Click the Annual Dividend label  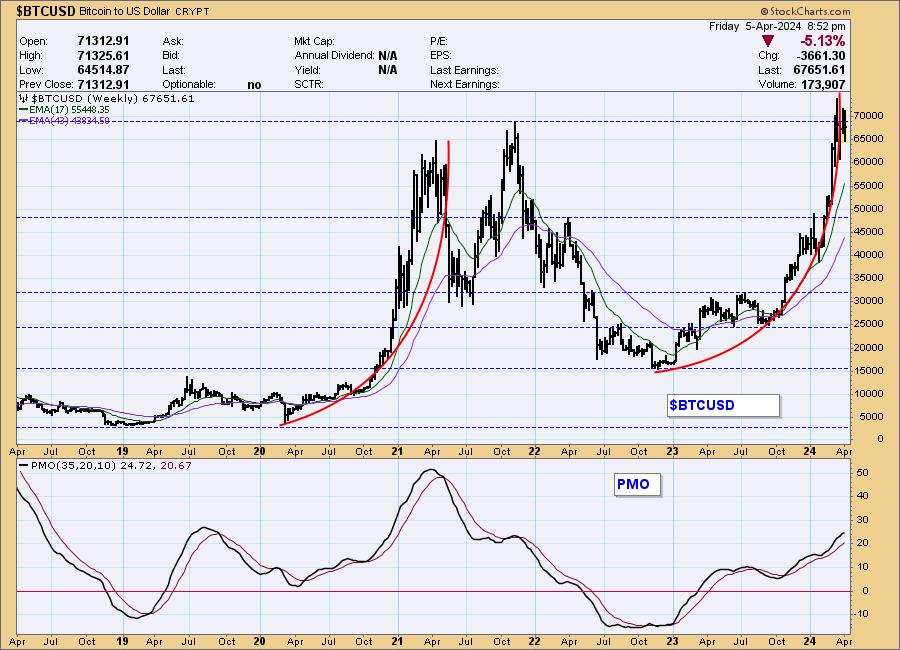point(334,56)
